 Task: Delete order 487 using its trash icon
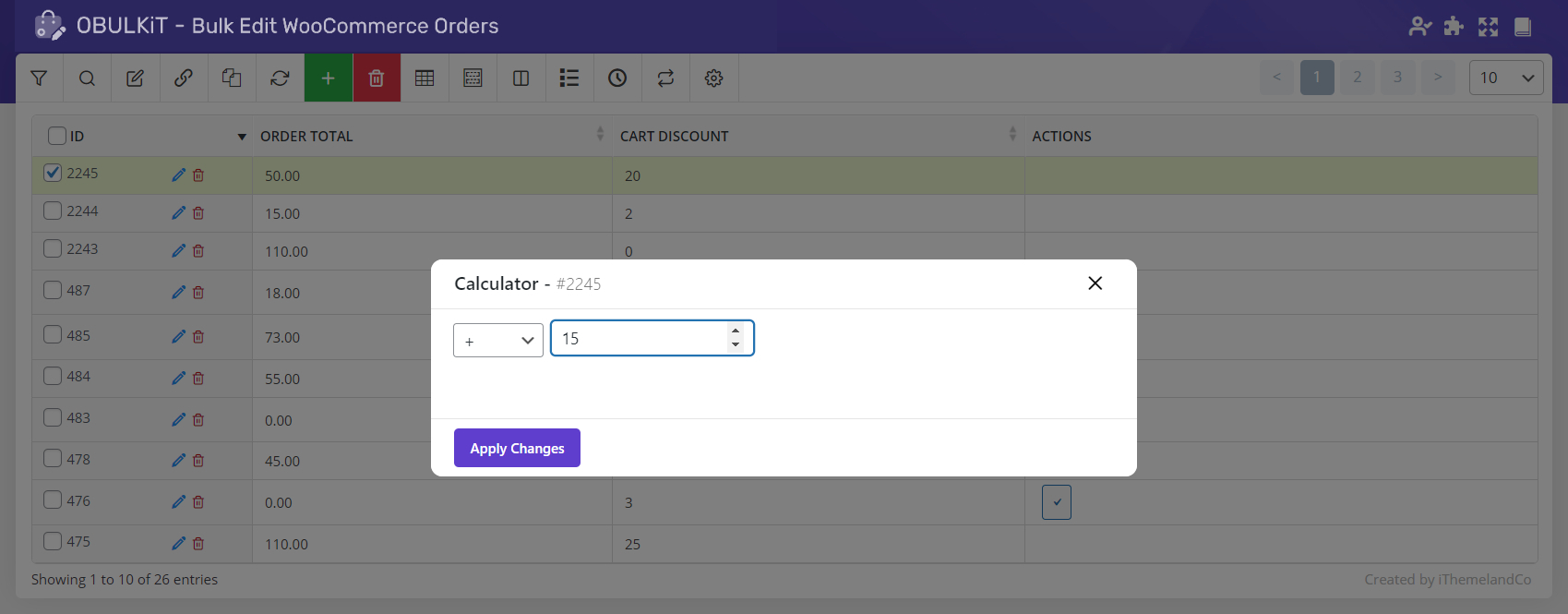[198, 293]
